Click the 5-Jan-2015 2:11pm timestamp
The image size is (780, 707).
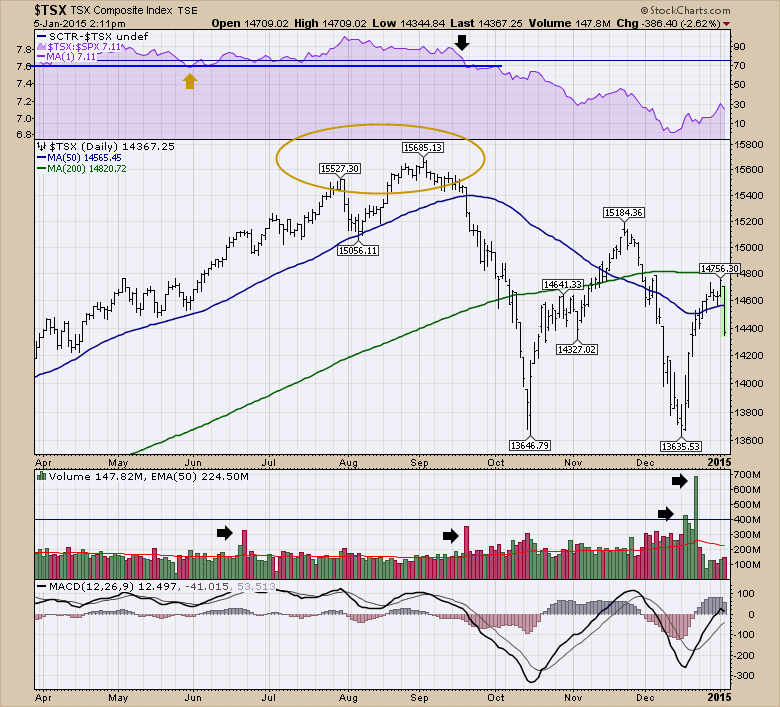click(x=80, y=23)
